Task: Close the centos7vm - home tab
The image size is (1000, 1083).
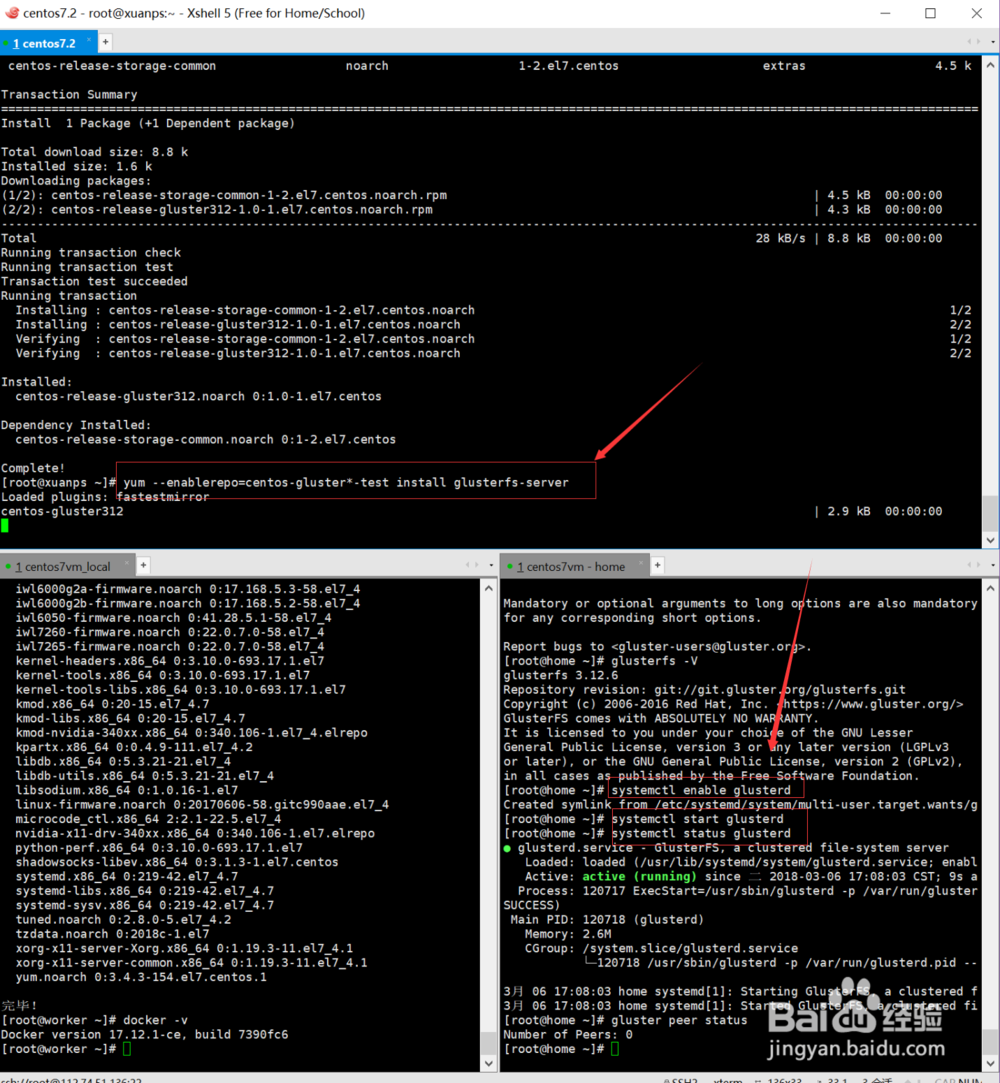Action: 641,564
